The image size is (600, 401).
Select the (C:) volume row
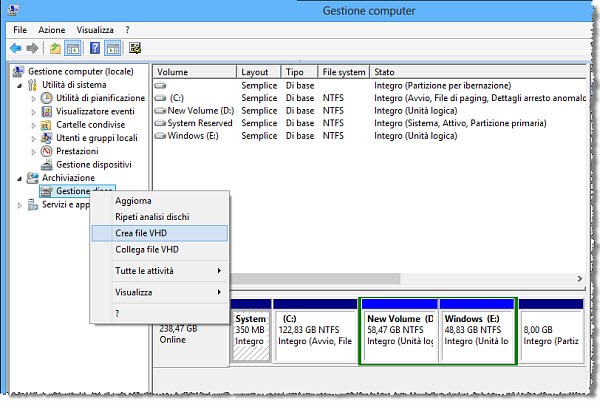(370, 98)
